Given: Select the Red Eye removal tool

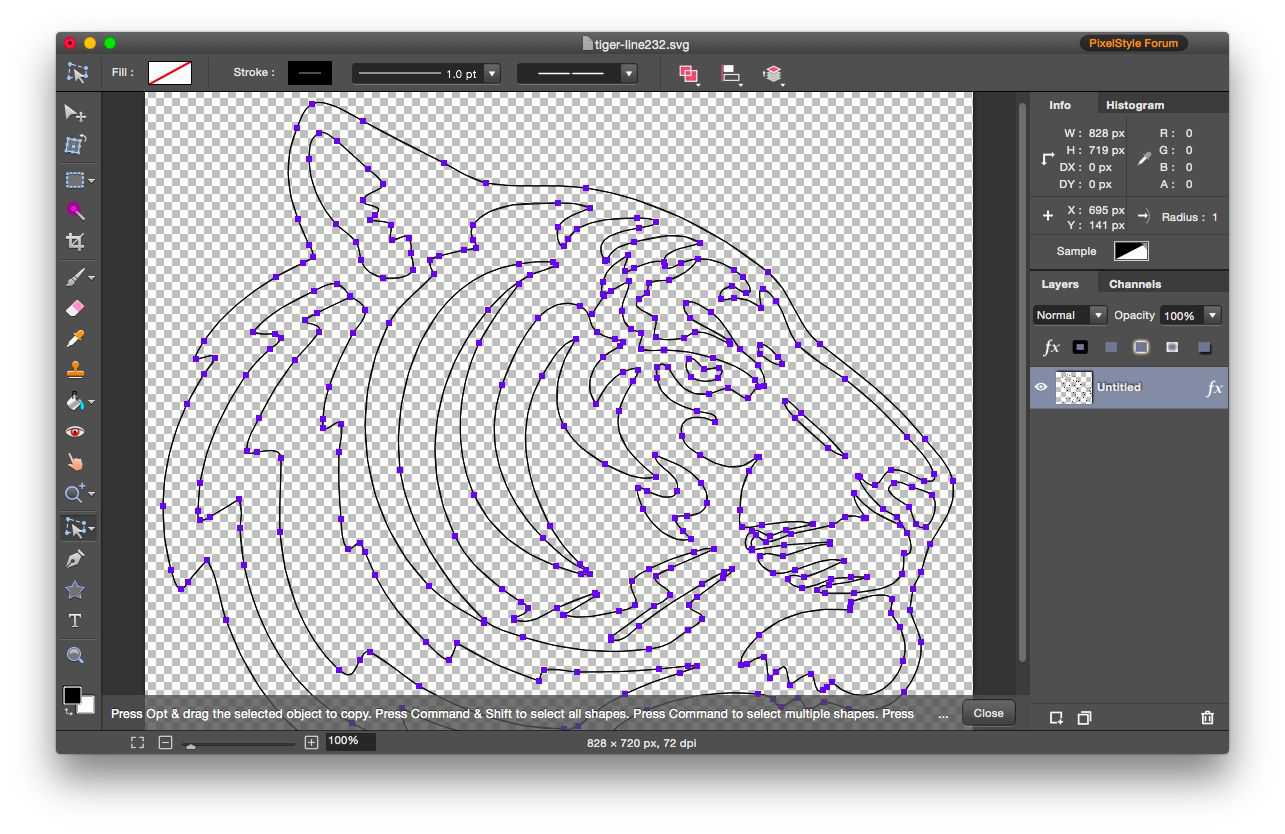Looking at the screenshot, I should [x=75, y=432].
